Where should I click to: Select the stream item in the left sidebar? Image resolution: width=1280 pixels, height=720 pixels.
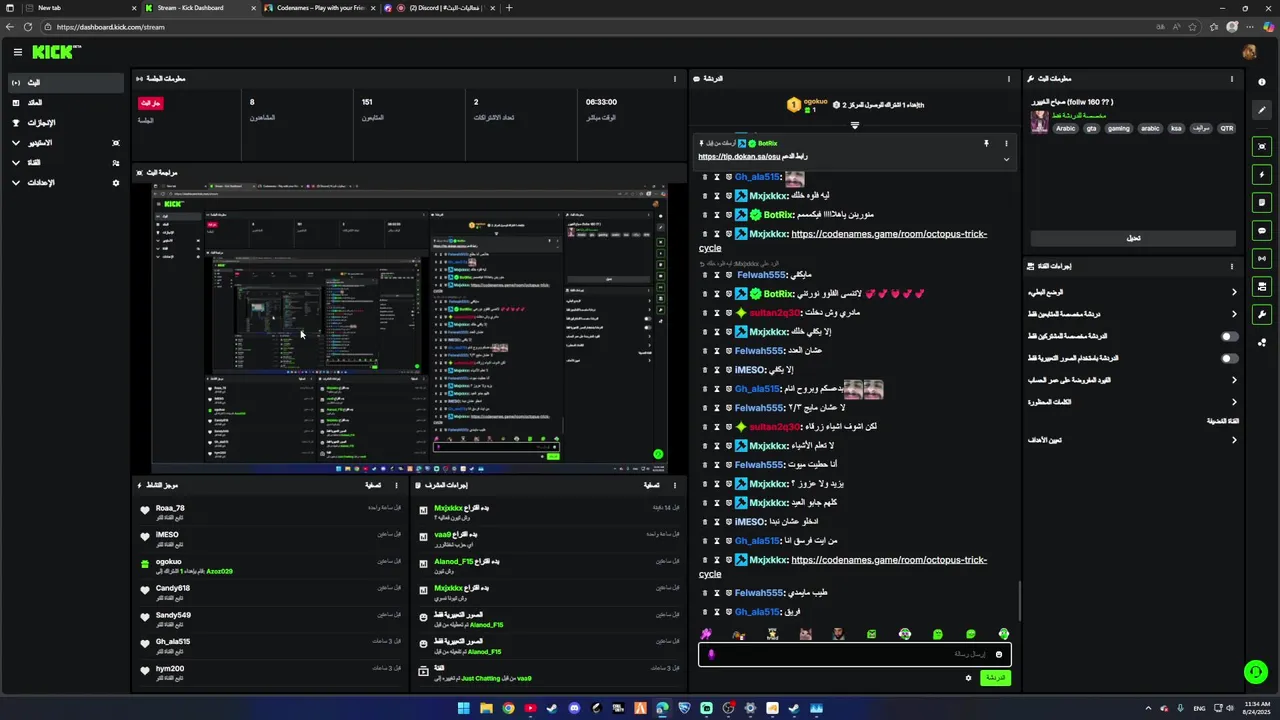[66, 83]
